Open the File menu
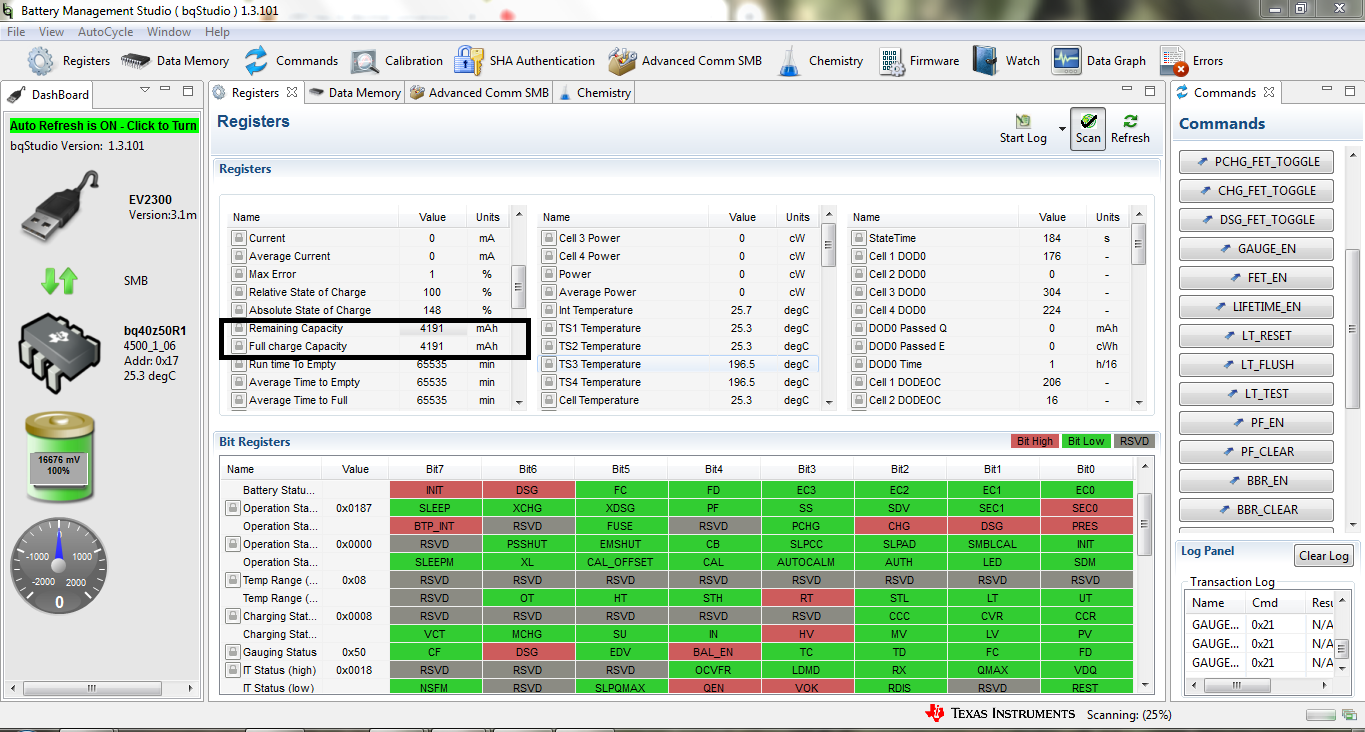 (x=16, y=32)
